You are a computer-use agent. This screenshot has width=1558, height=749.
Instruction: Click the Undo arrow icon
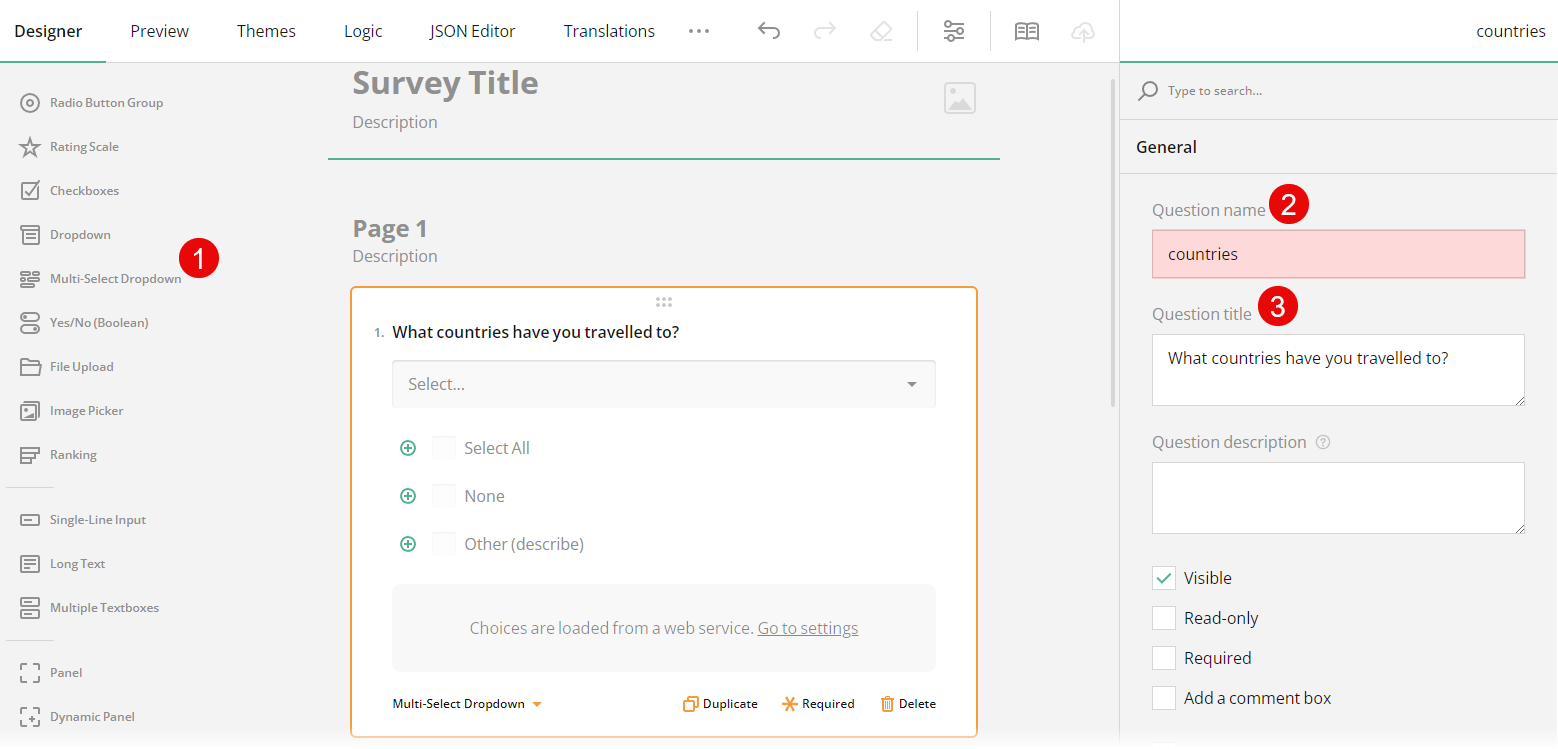(x=768, y=31)
